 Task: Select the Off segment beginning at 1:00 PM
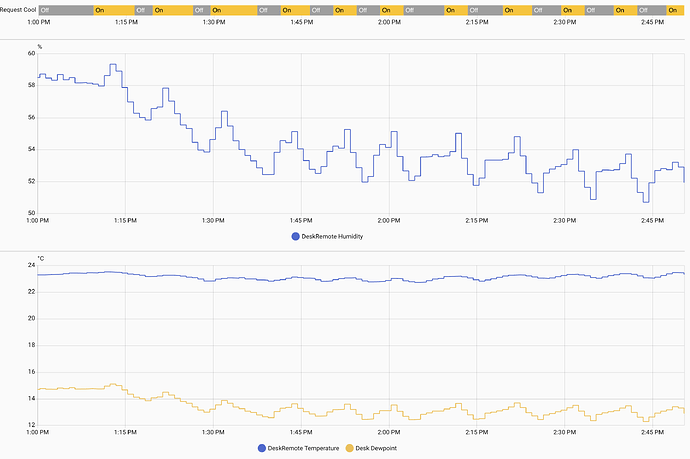66,10
